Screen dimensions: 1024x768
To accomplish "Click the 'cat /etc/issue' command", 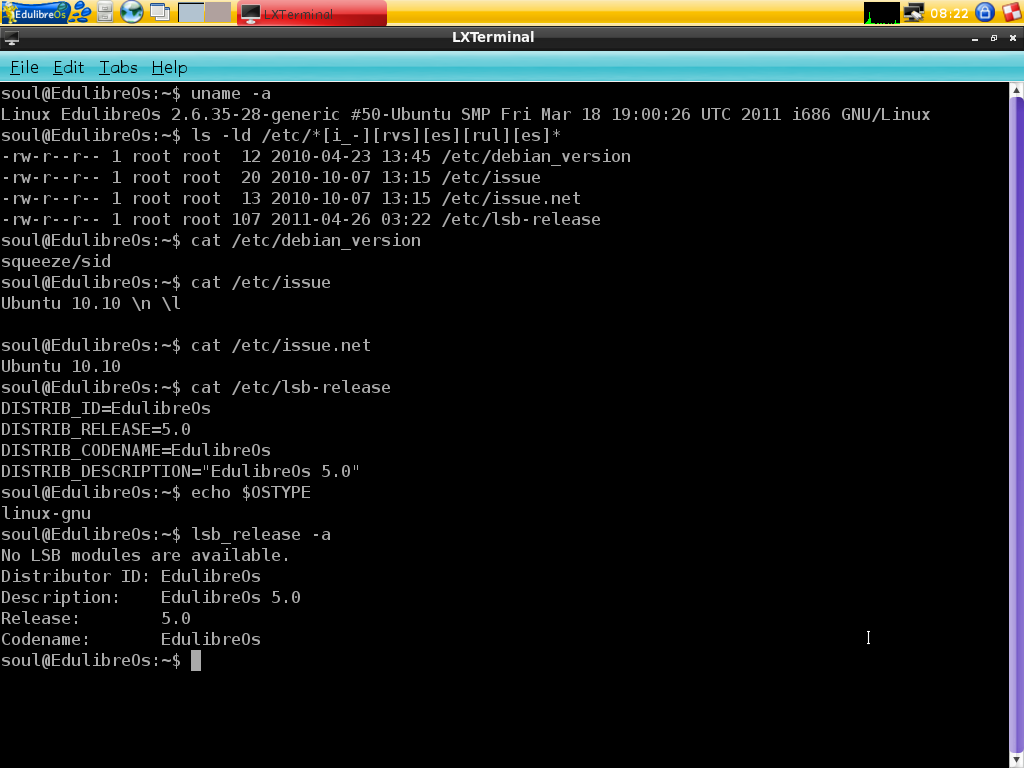I will pos(261,282).
